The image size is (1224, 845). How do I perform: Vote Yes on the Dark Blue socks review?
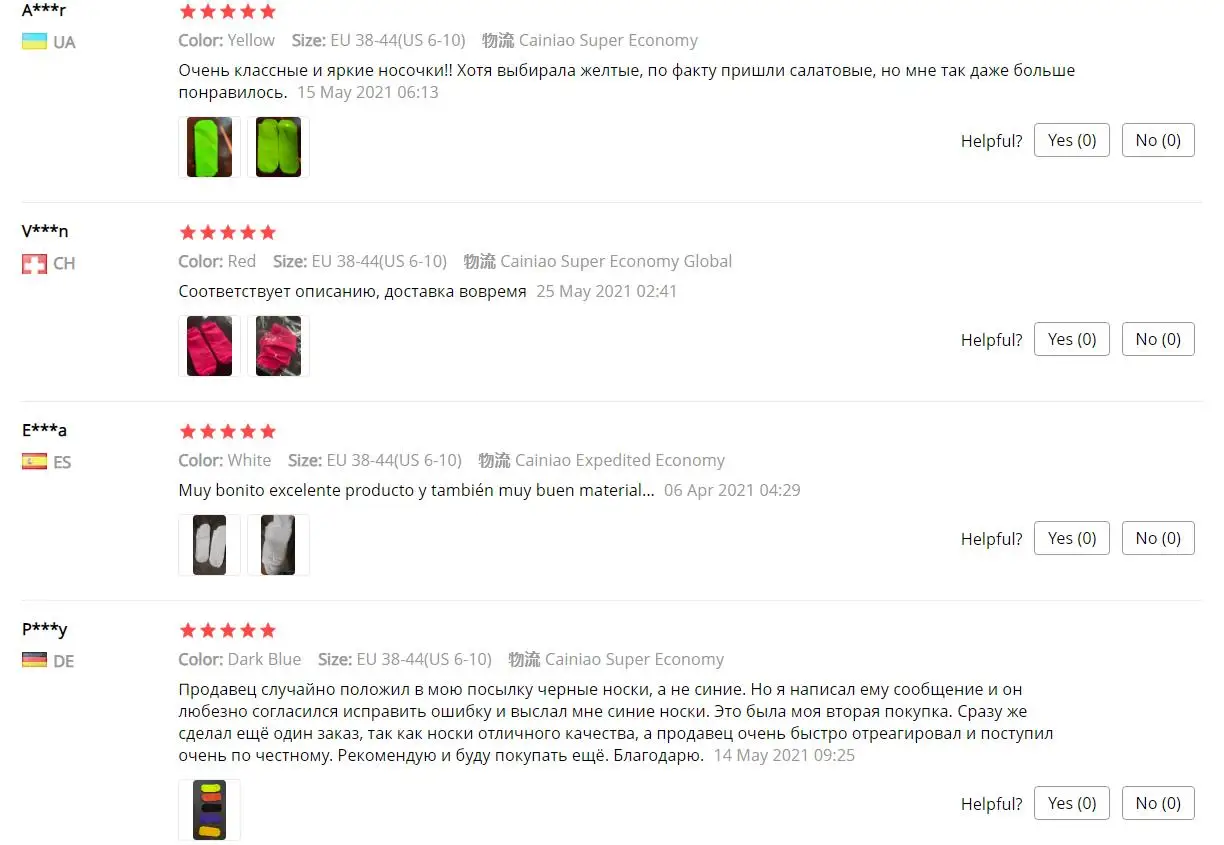[x=1072, y=803]
